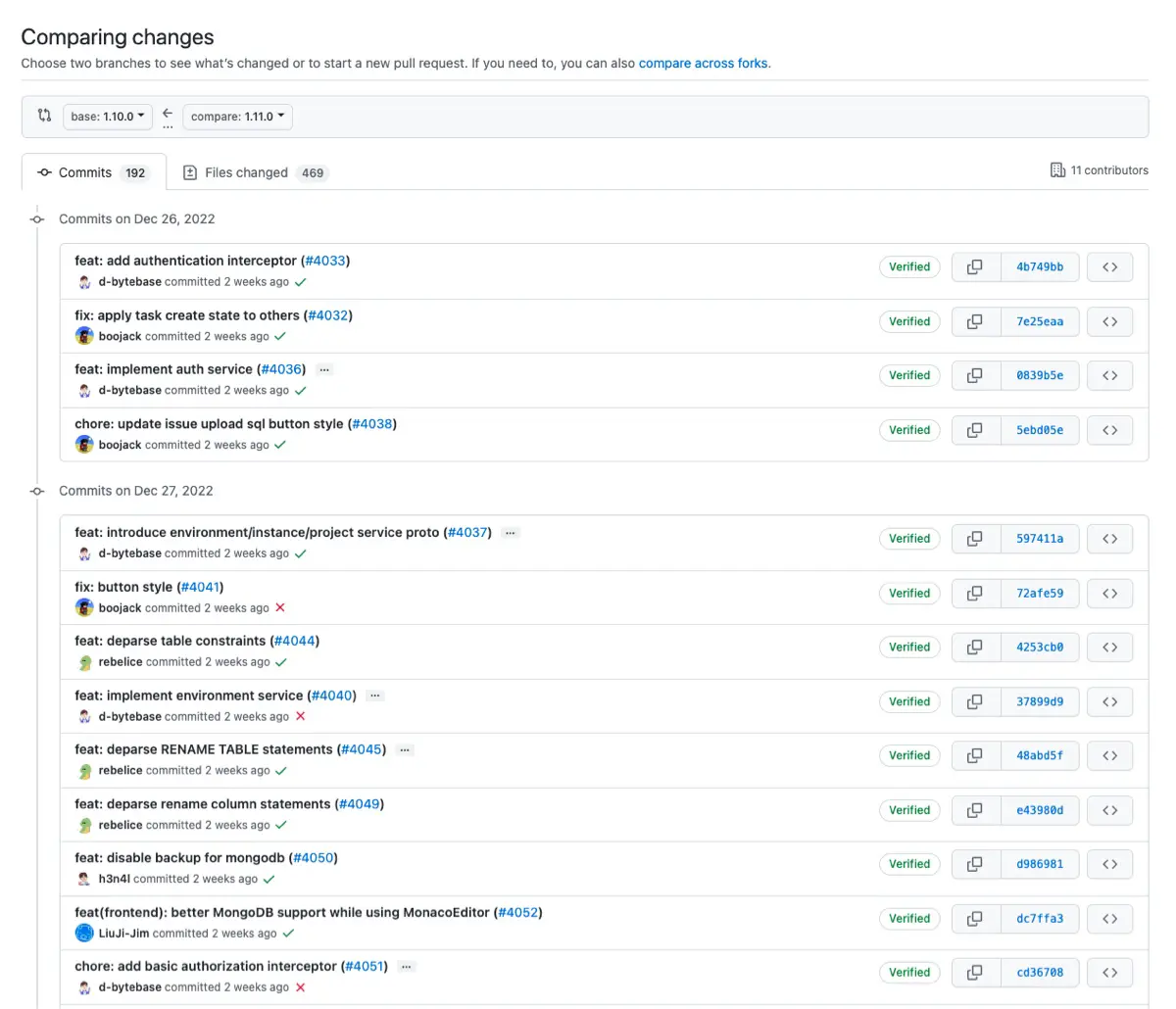Copy the SHA of commit 4b749bb

click(x=974, y=266)
